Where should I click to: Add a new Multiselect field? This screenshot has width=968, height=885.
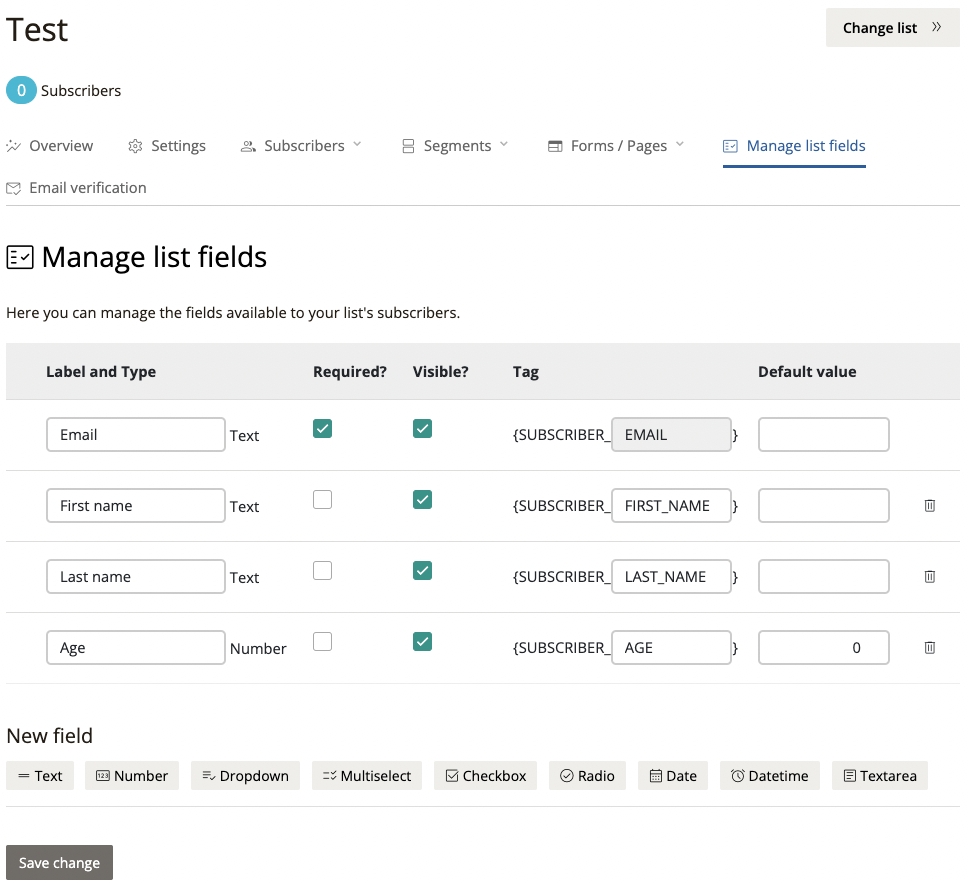[367, 776]
